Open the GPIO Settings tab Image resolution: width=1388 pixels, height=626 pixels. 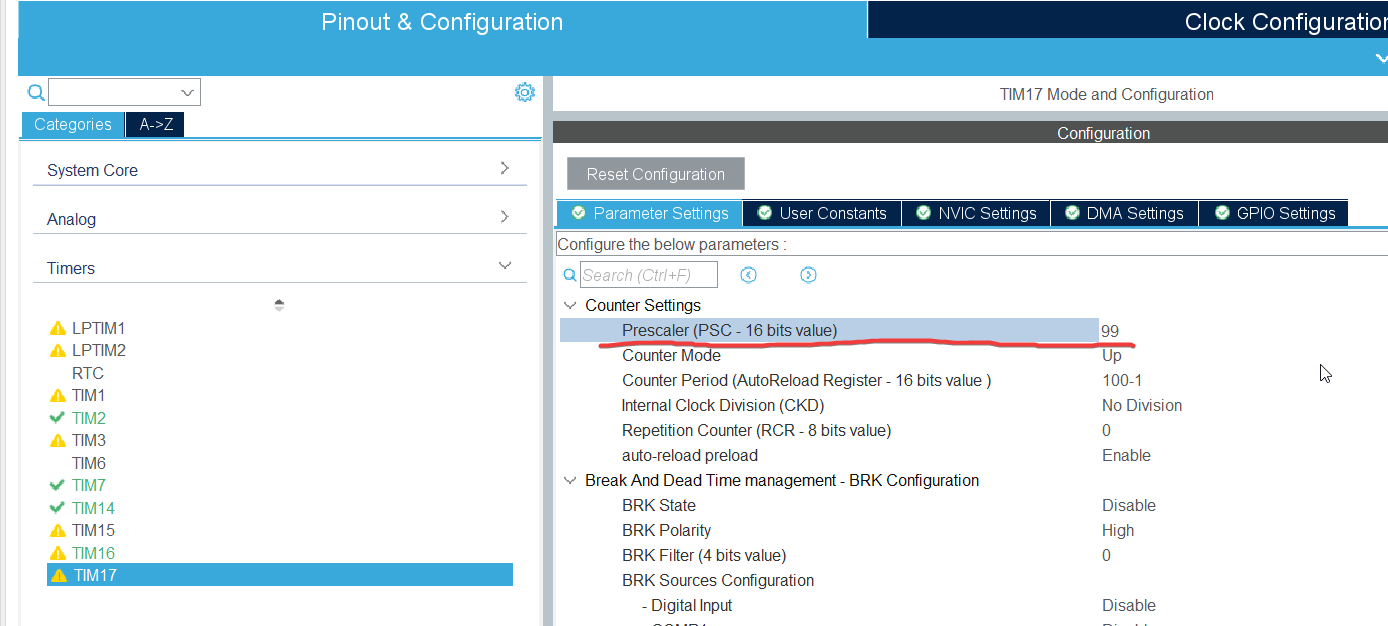(x=1273, y=212)
